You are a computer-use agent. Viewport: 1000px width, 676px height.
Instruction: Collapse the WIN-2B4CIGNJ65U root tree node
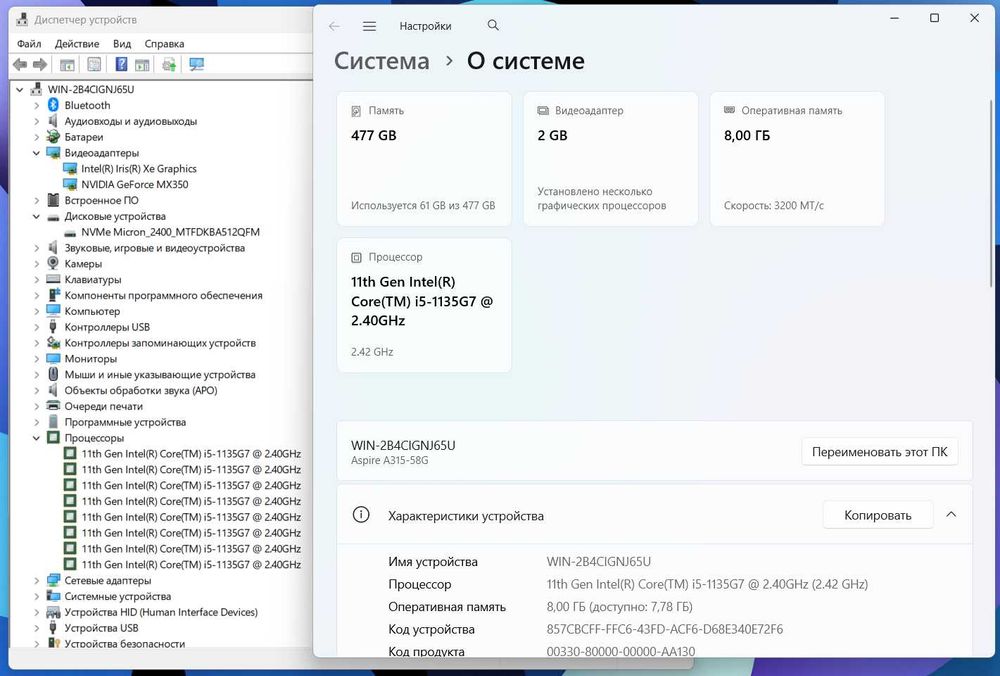(x=20, y=89)
